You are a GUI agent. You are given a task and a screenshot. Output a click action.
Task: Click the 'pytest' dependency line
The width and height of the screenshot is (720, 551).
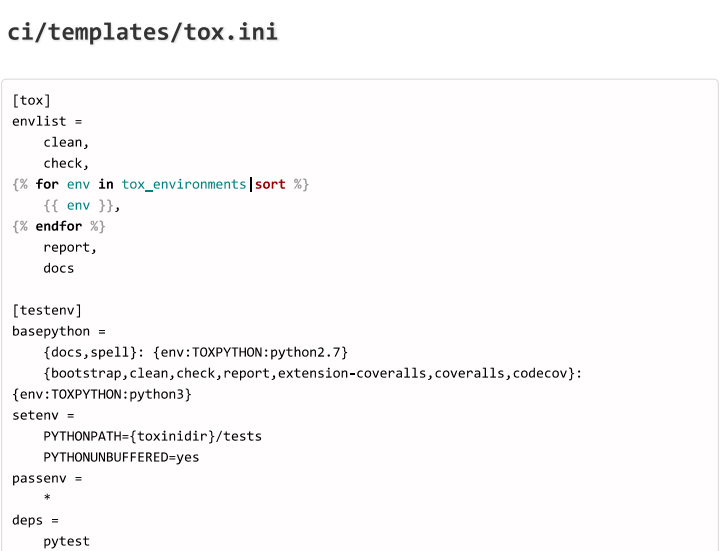point(66,541)
